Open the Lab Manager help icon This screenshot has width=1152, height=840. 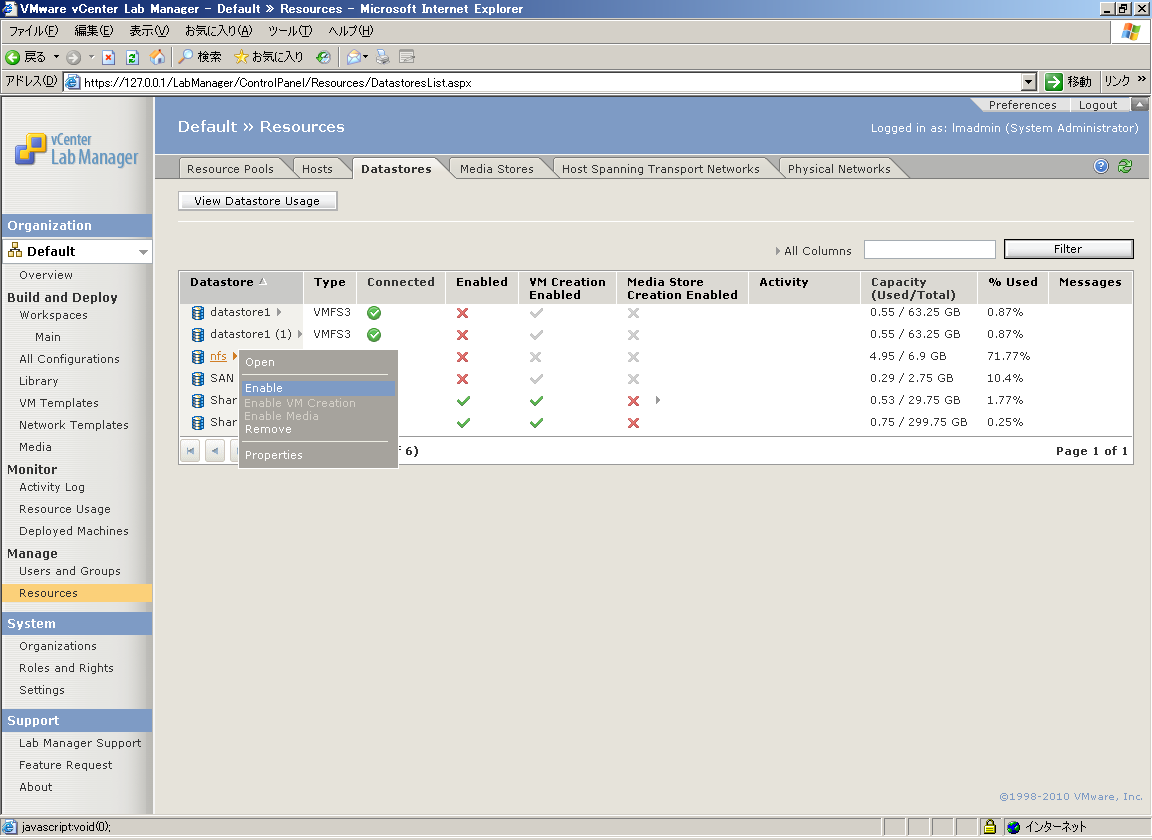[1101, 166]
